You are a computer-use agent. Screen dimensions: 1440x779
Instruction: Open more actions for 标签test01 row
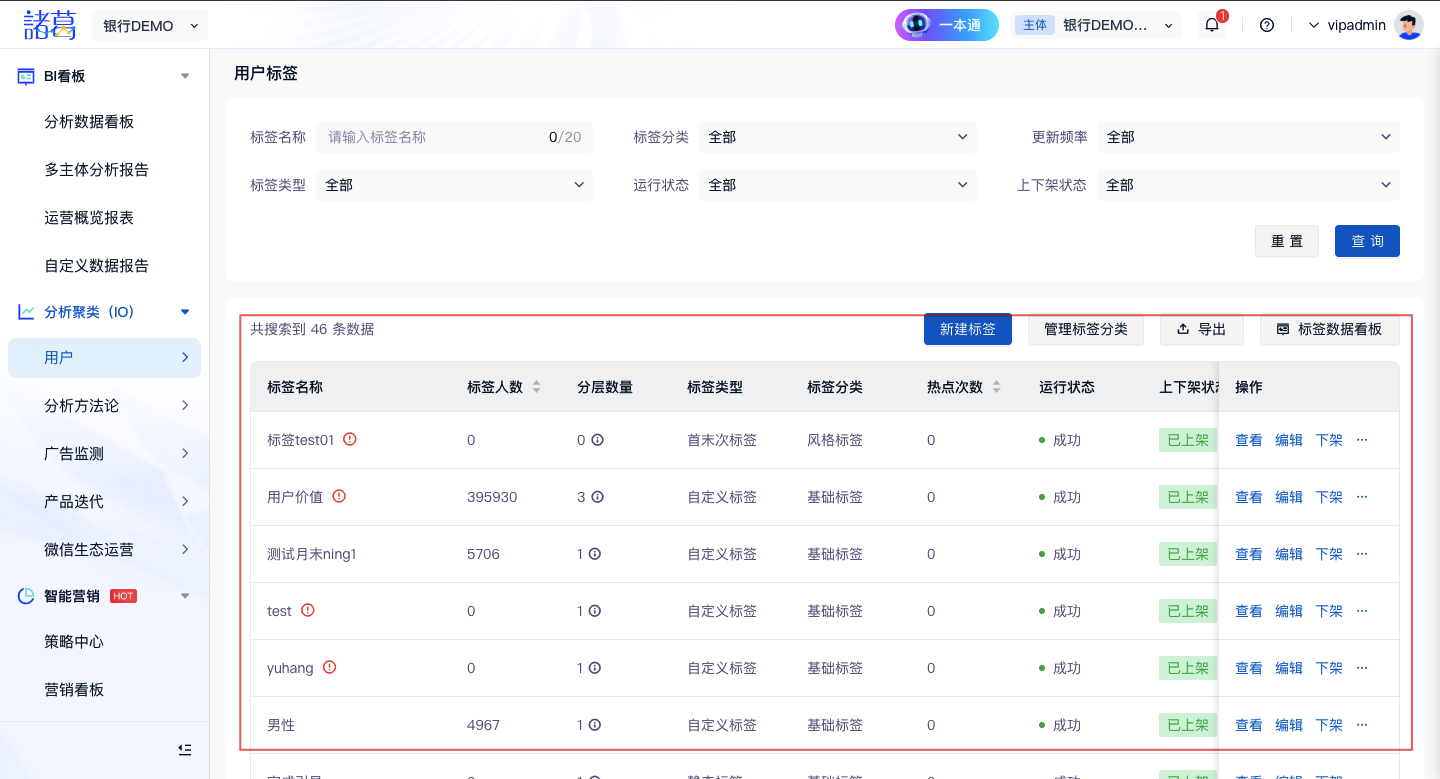tap(1361, 440)
